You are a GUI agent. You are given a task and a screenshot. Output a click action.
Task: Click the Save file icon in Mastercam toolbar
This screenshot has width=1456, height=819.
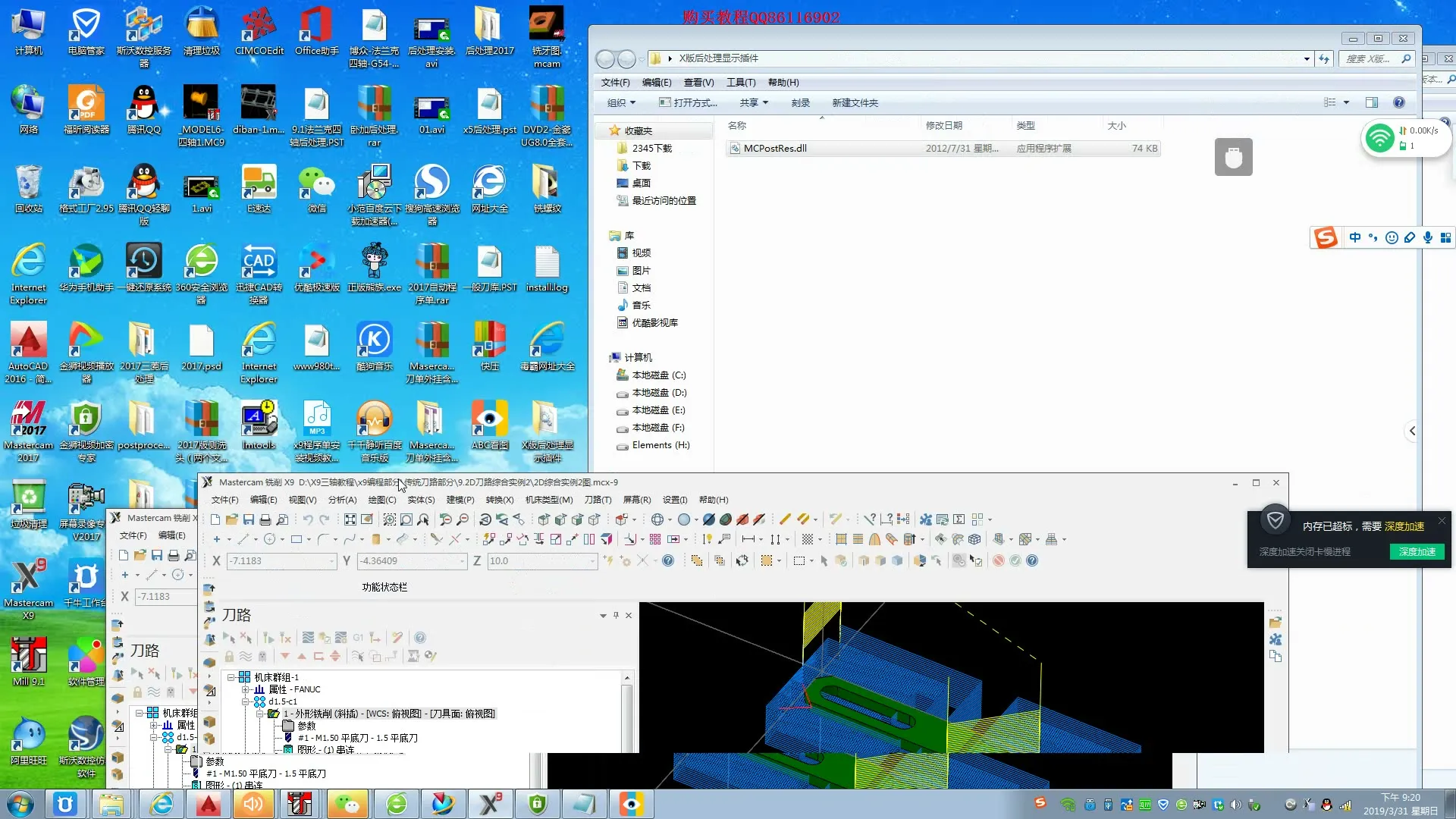tap(249, 519)
